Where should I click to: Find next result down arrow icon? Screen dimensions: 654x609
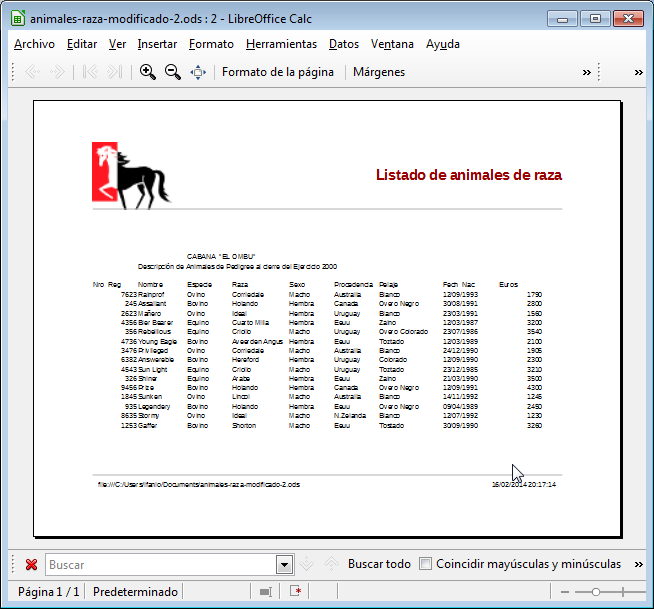pos(307,564)
